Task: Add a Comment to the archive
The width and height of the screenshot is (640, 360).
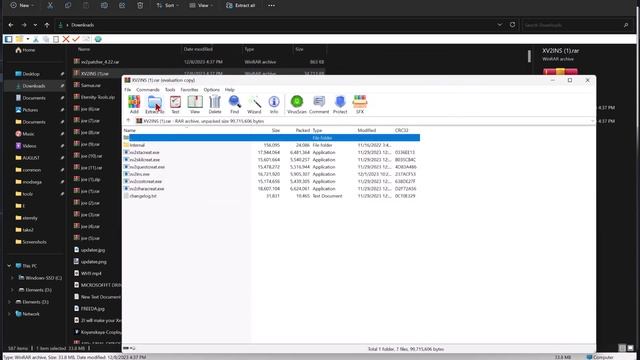Action: point(319,104)
